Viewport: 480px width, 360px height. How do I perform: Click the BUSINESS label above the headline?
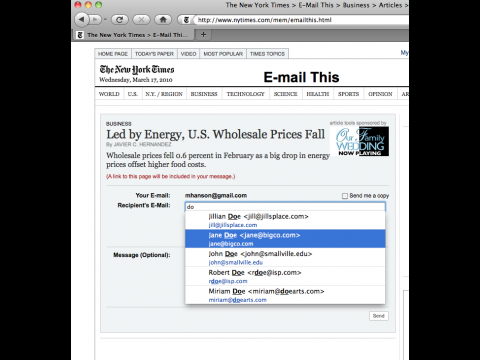click(119, 124)
